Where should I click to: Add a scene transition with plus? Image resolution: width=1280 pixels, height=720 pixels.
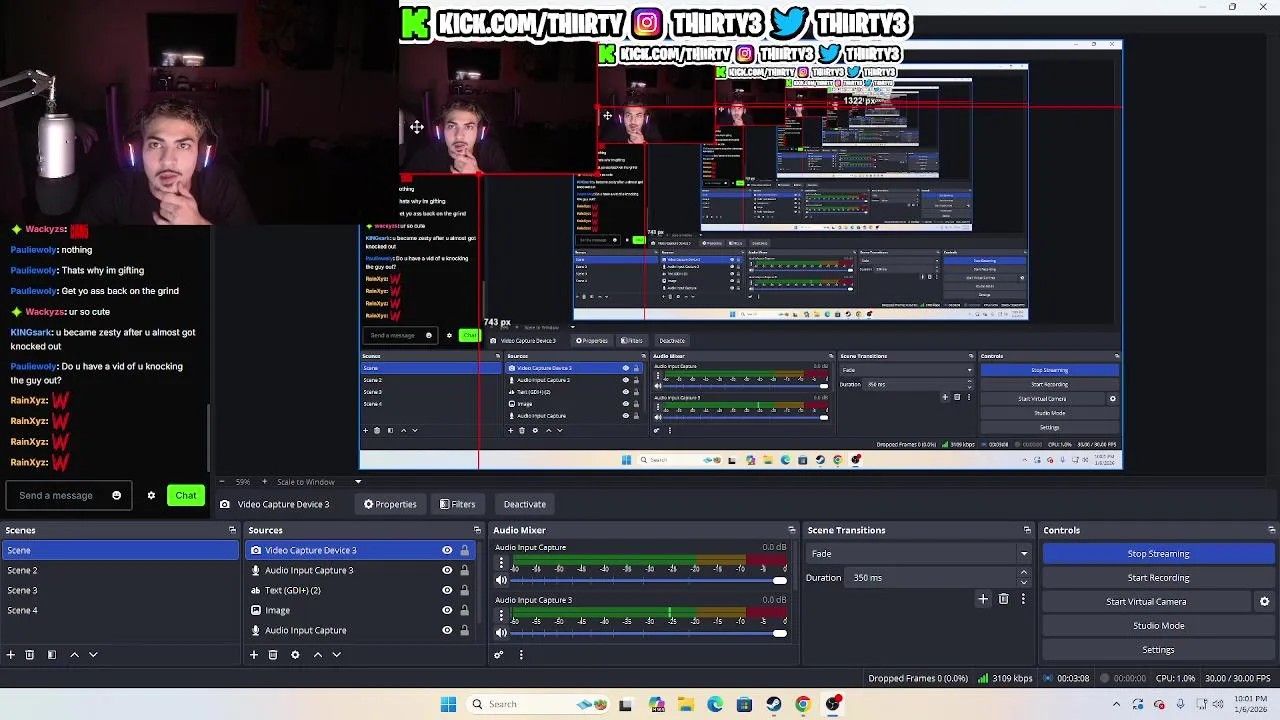(983, 598)
